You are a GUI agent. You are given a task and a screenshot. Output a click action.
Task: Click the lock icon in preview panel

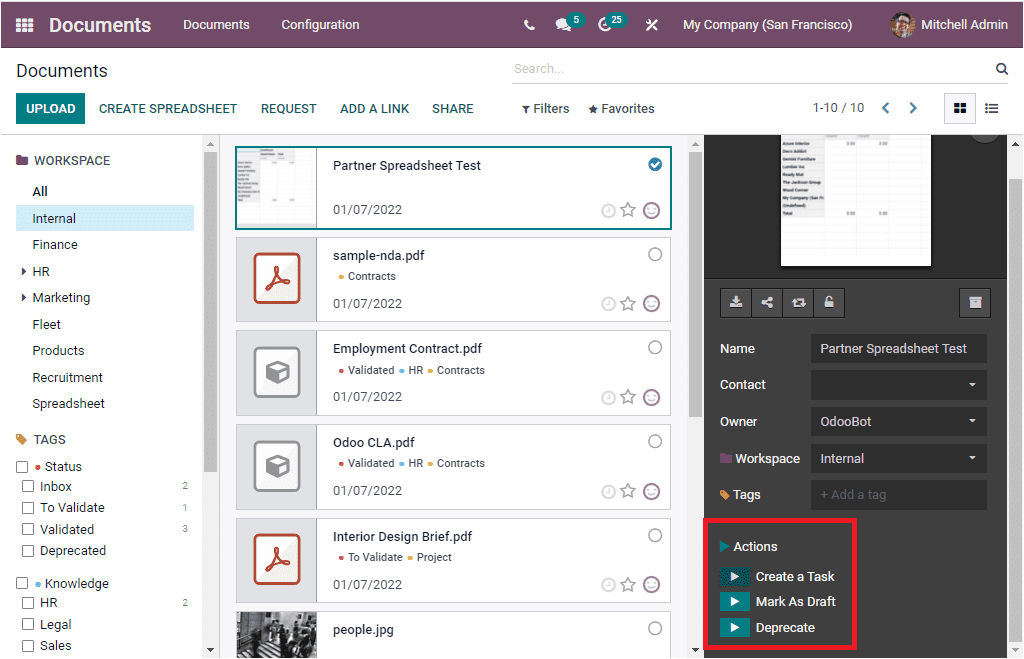(x=829, y=302)
